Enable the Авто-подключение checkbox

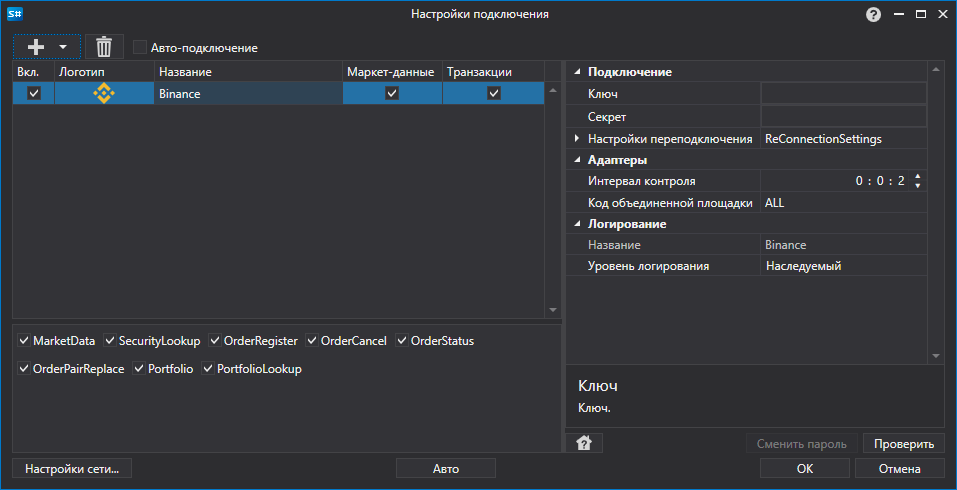[x=140, y=48]
